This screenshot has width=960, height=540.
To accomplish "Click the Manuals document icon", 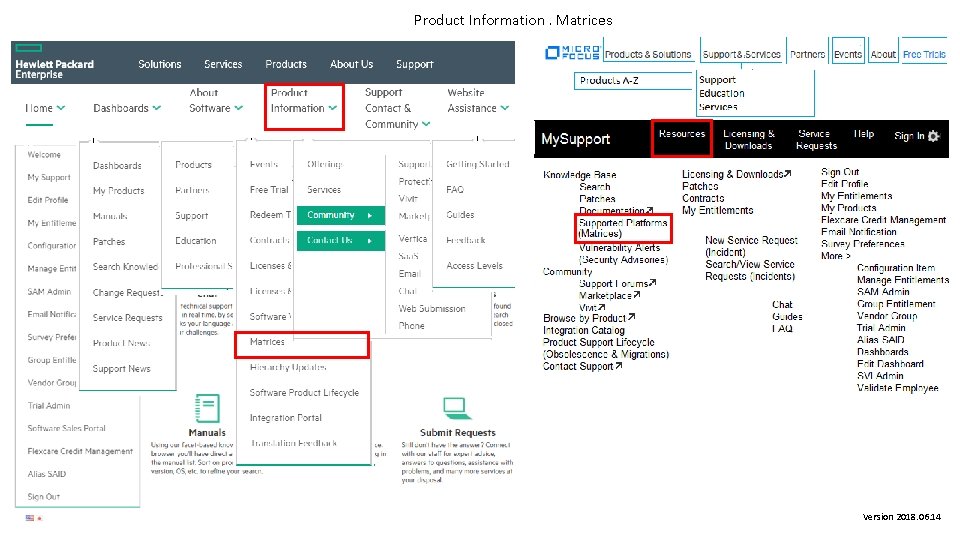I will click(207, 408).
